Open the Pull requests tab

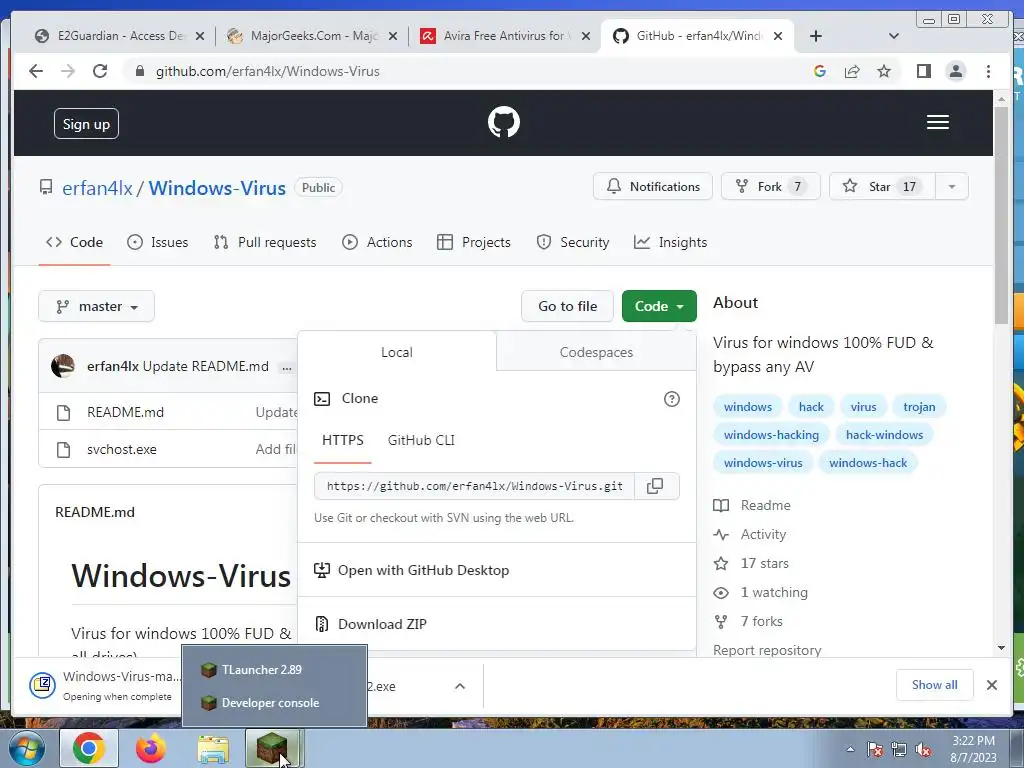264,242
